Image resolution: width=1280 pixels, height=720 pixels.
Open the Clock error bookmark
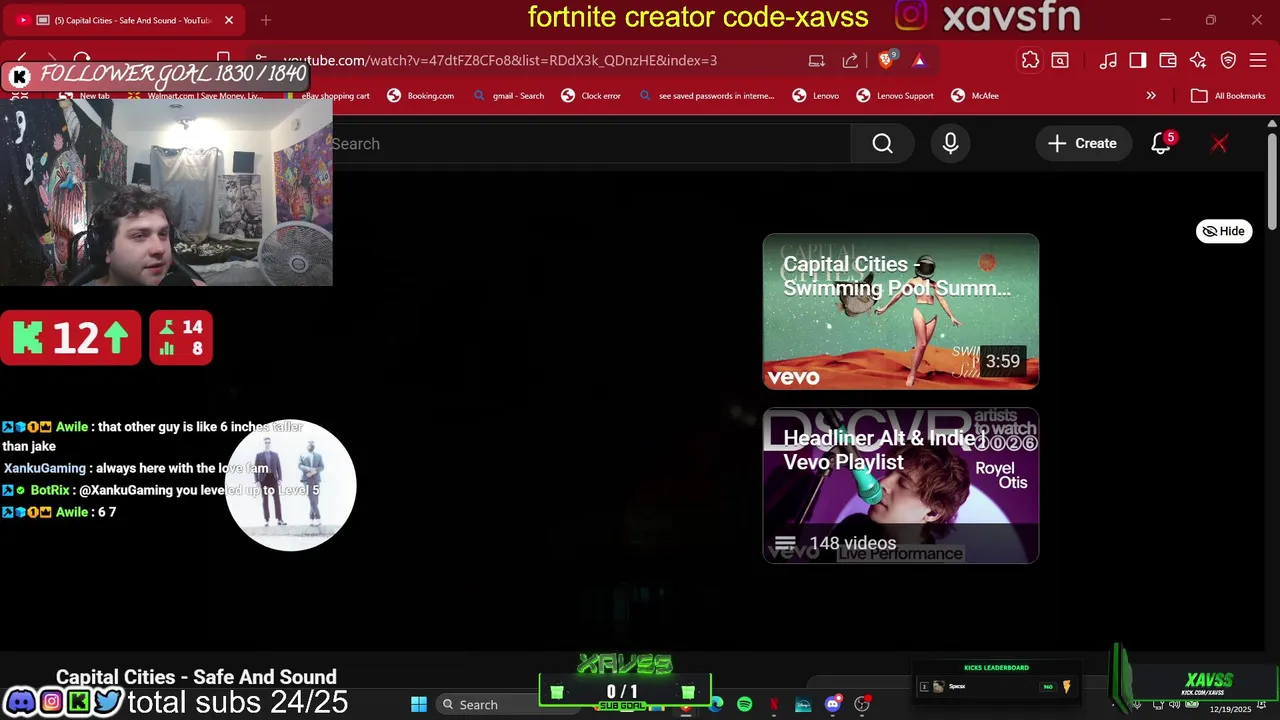[591, 96]
